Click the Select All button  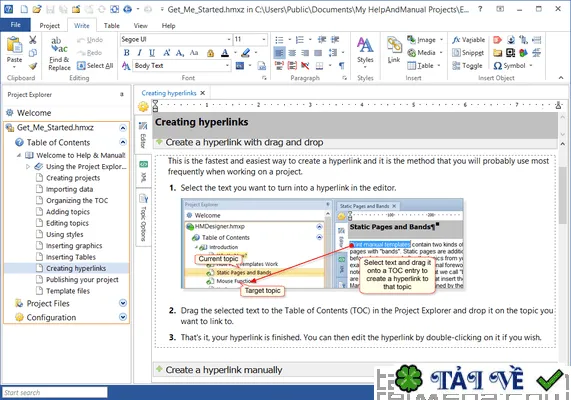[x=95, y=66]
